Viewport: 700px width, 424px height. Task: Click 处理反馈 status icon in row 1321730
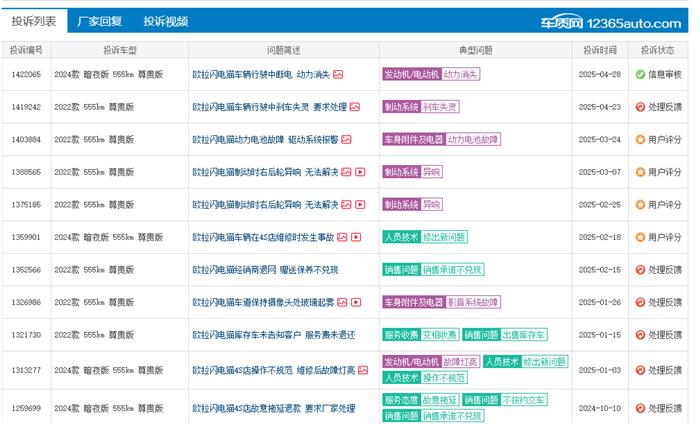[x=640, y=335]
